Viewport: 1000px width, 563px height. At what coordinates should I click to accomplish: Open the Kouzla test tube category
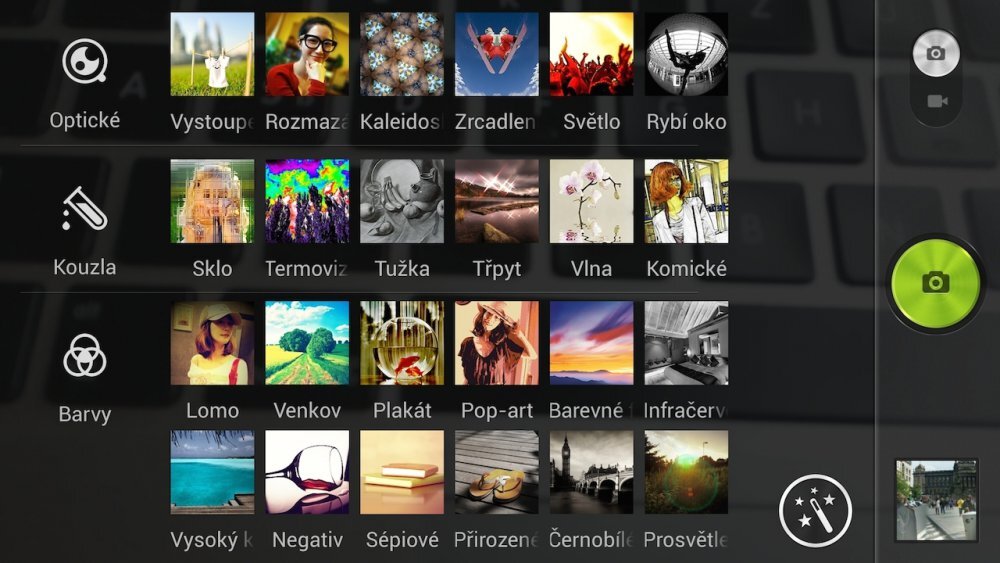point(85,208)
